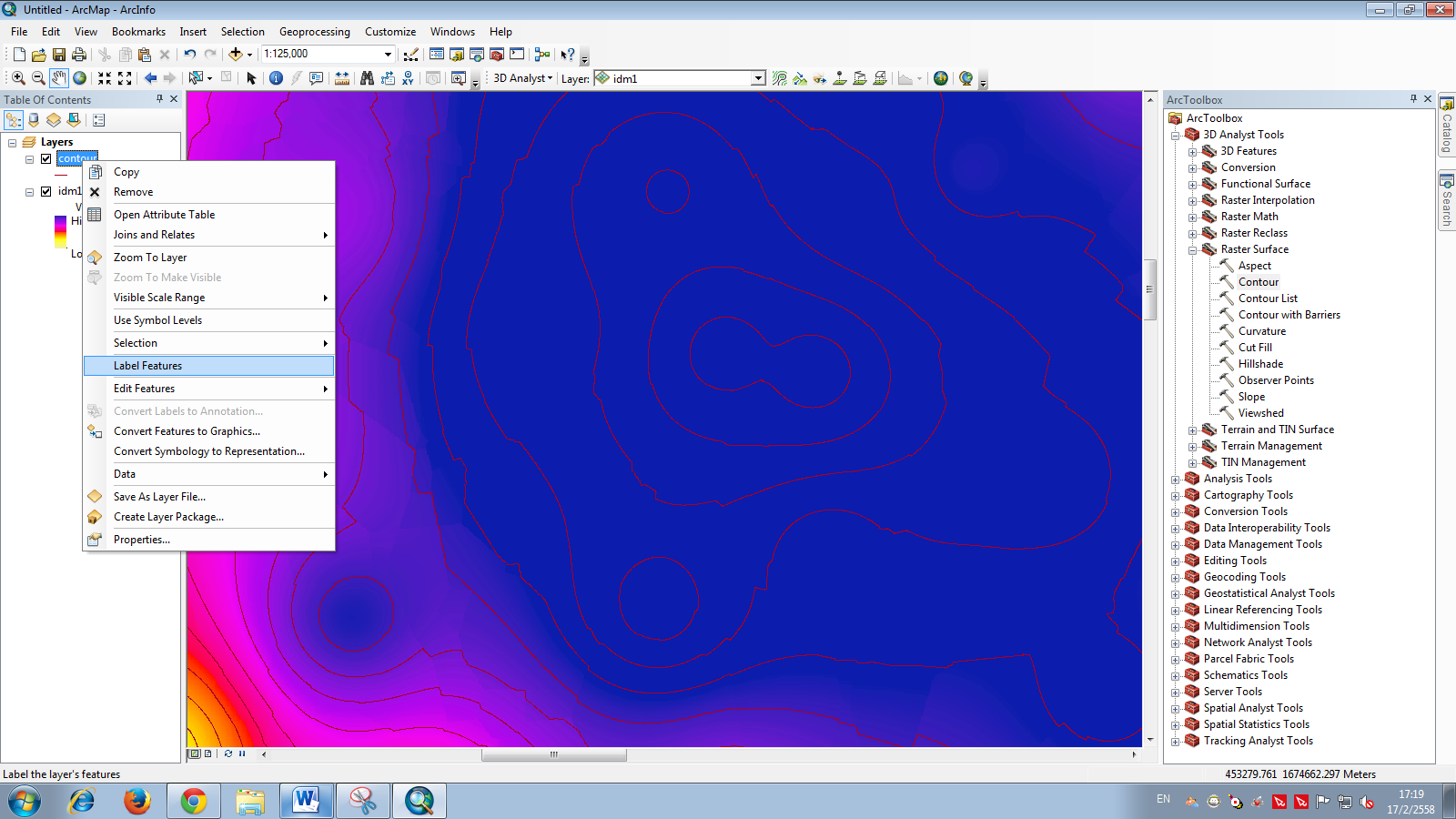Image resolution: width=1456 pixels, height=819 pixels.
Task: Open Firefox from the taskbar
Action: [x=137, y=801]
